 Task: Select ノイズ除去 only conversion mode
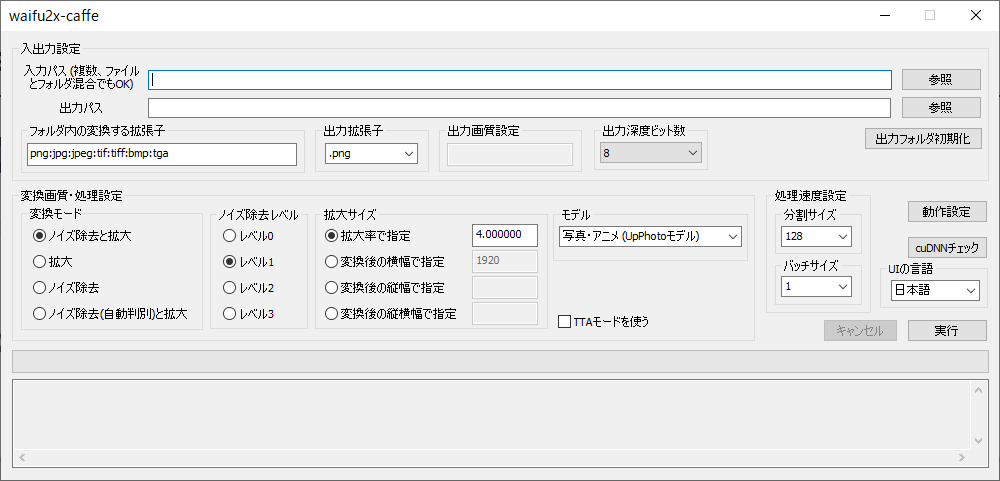[x=66, y=288]
